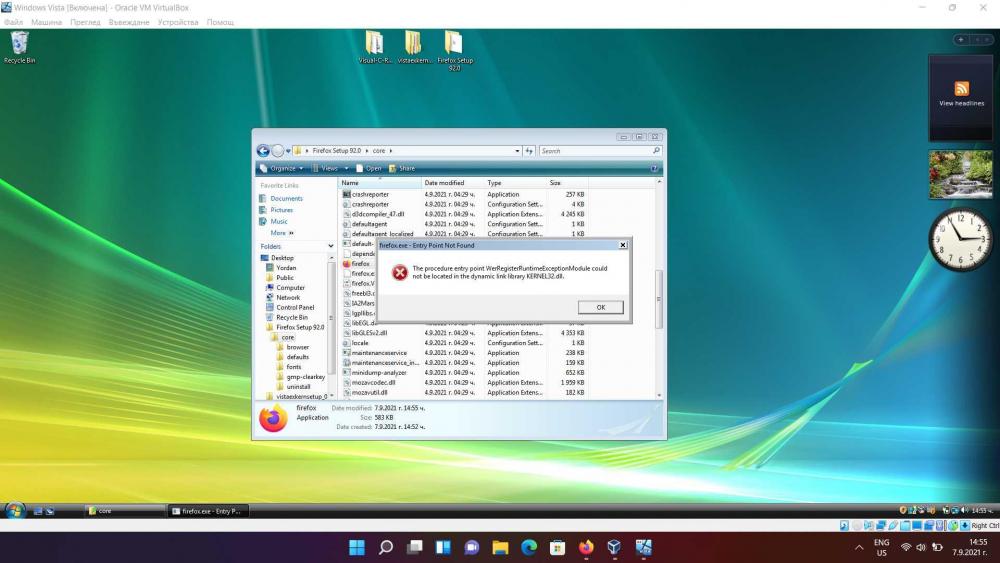The image size is (1000, 563).
Task: Click the Explorer Back navigation arrow
Action: tap(263, 150)
